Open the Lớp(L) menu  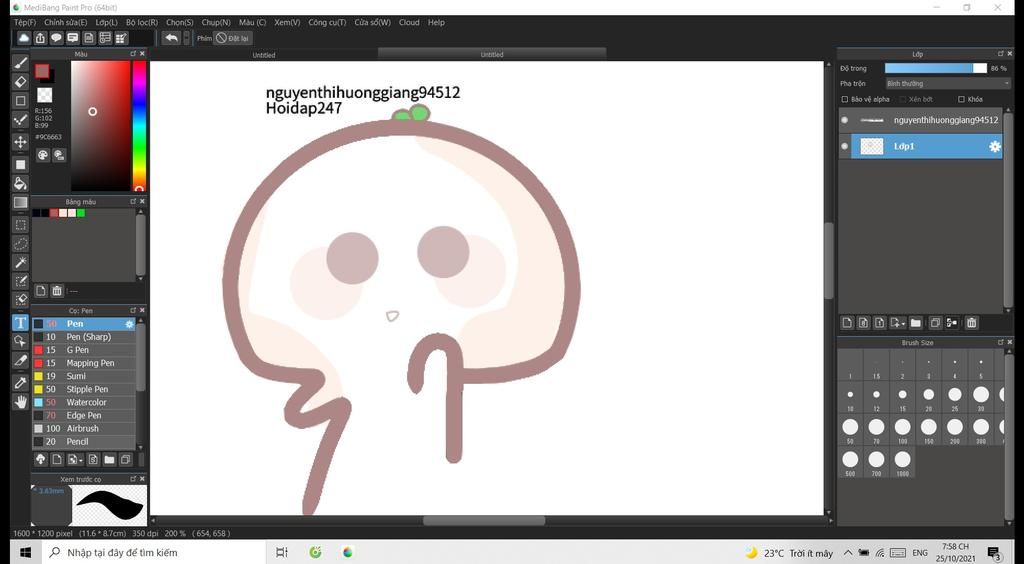106,22
